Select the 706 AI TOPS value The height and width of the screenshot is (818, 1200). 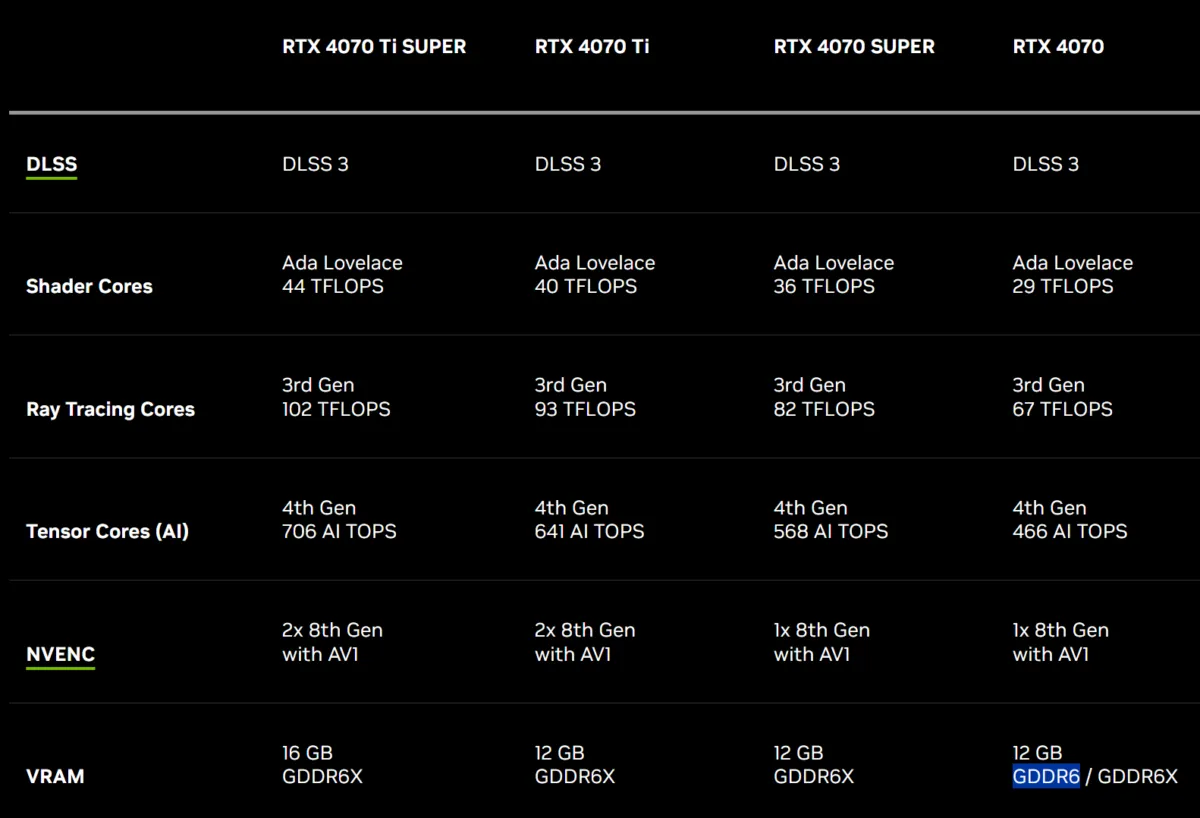click(339, 532)
